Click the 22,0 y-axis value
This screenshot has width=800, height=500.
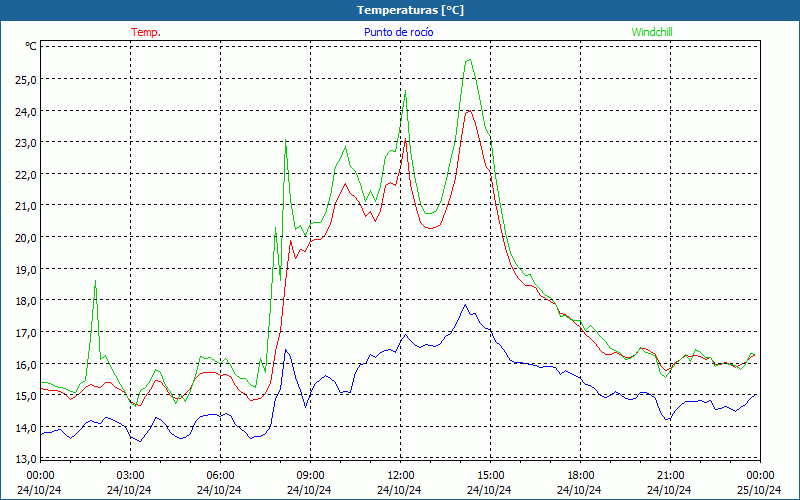point(26,174)
